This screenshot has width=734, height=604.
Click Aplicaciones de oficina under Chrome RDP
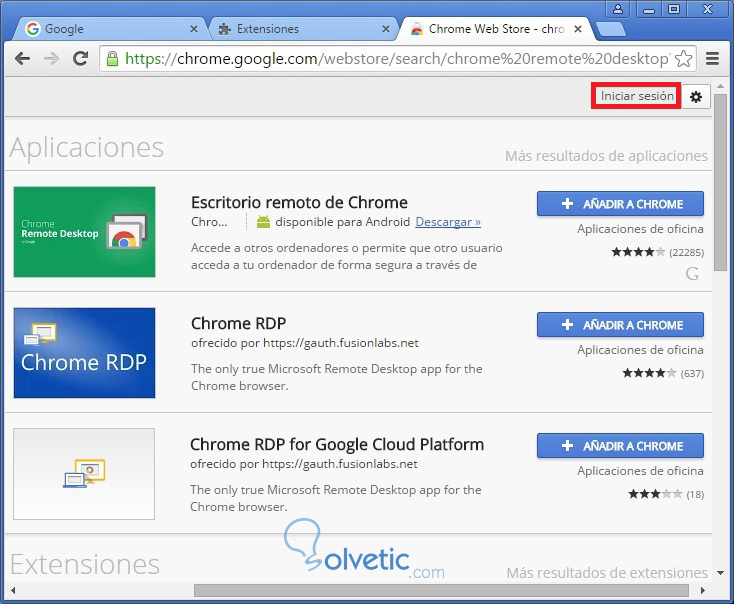[x=640, y=350]
